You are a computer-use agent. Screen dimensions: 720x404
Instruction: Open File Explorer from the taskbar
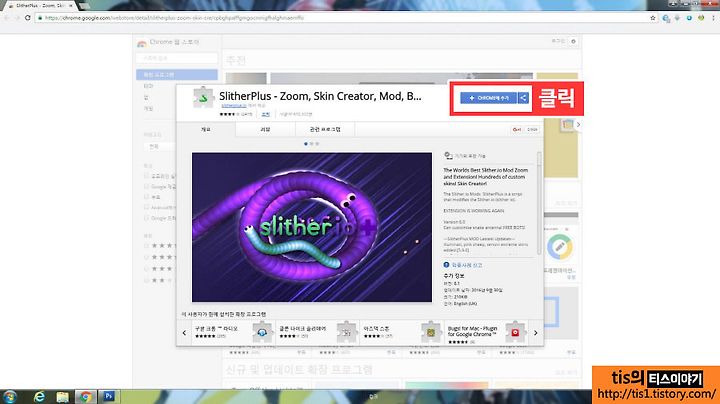click(62, 396)
